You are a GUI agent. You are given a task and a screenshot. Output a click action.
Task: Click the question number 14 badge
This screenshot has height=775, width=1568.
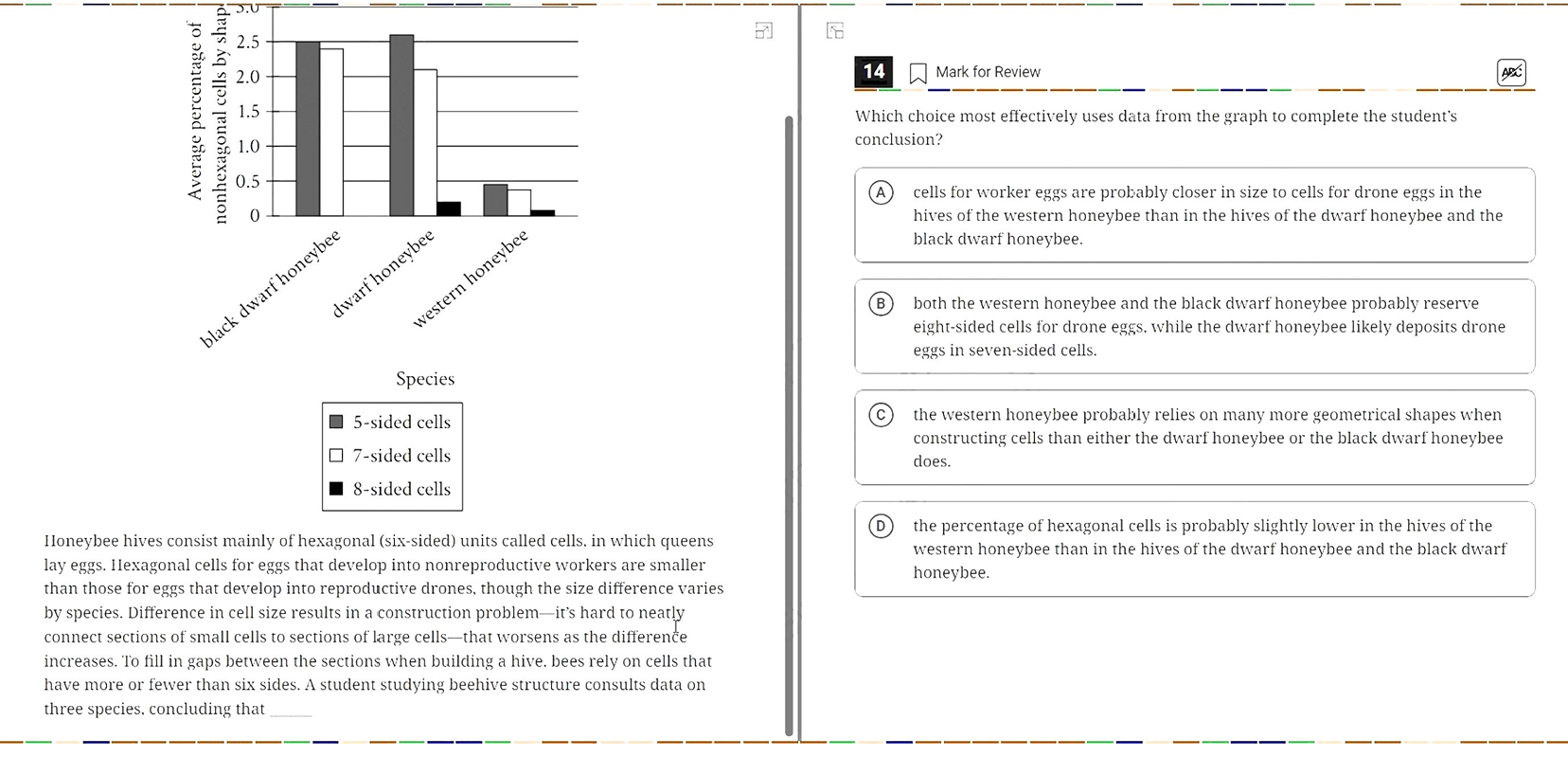pyautogui.click(x=873, y=71)
